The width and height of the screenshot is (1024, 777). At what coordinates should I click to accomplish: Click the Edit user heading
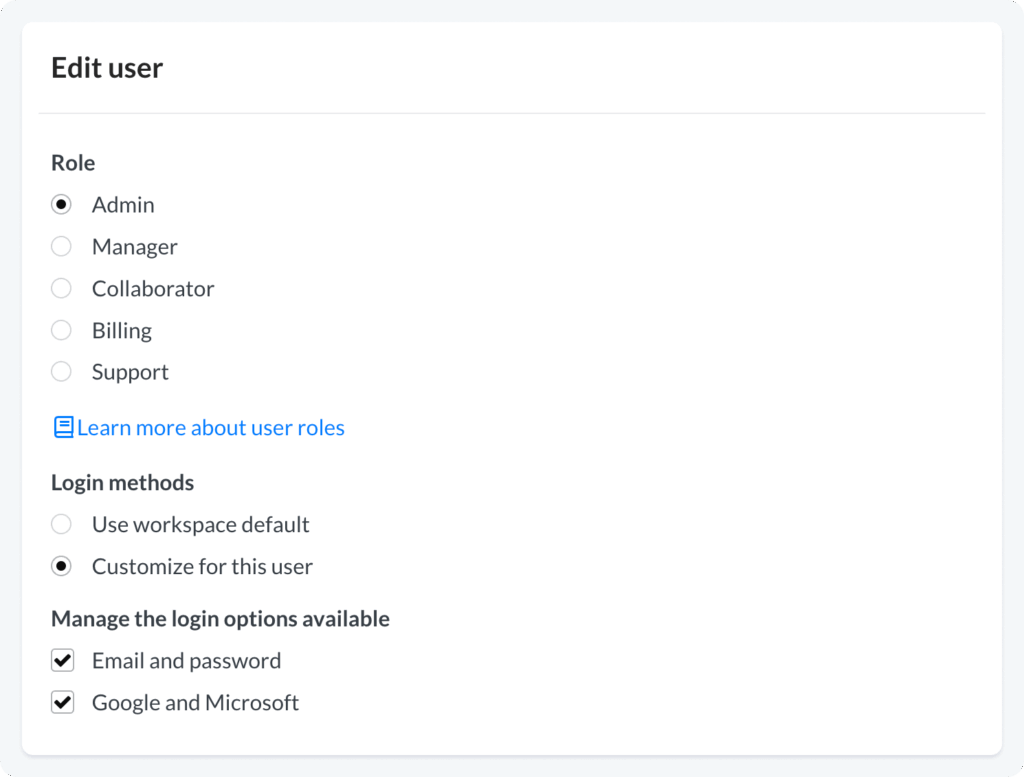click(x=107, y=68)
